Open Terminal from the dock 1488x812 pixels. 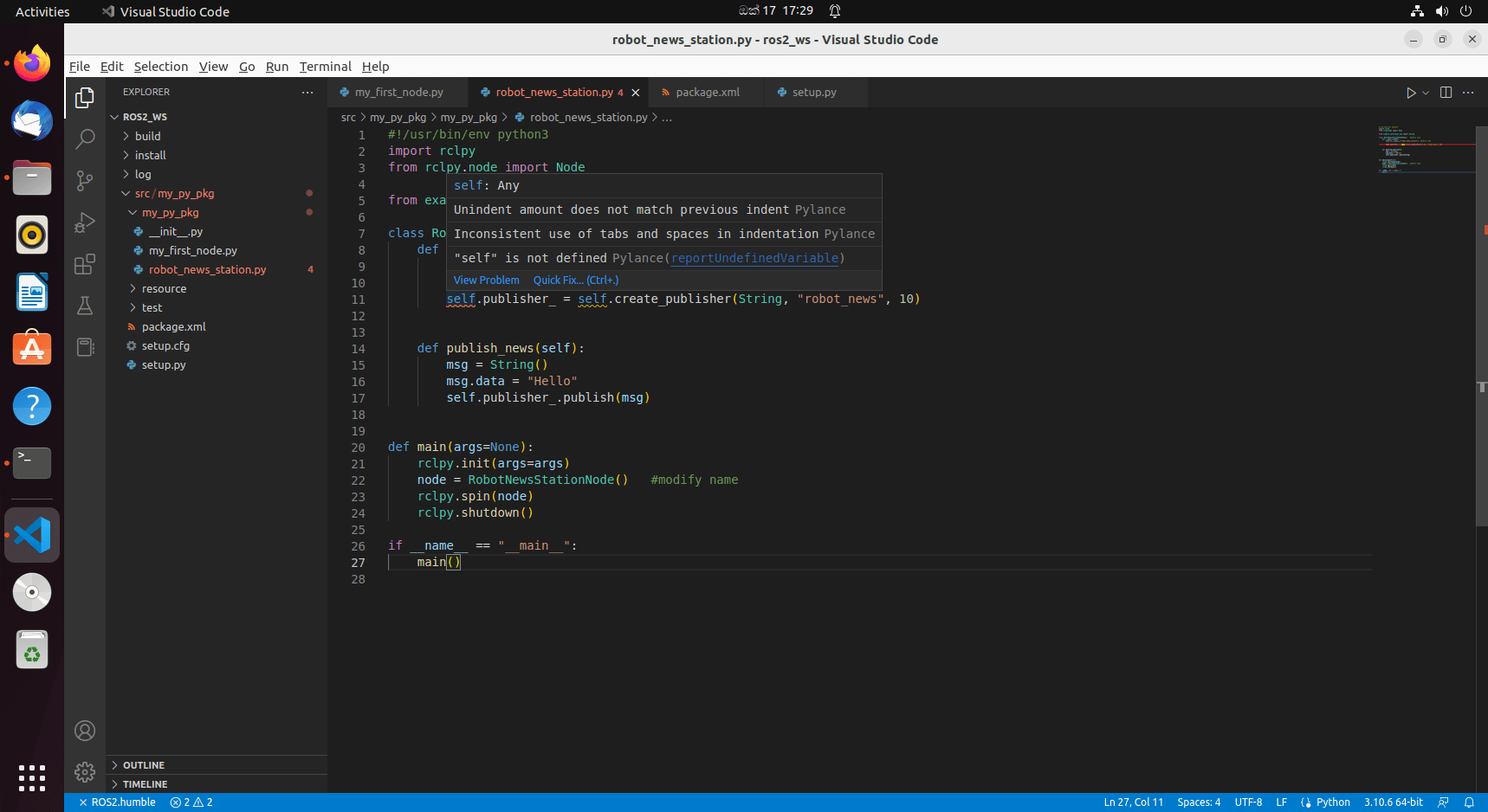[32, 463]
